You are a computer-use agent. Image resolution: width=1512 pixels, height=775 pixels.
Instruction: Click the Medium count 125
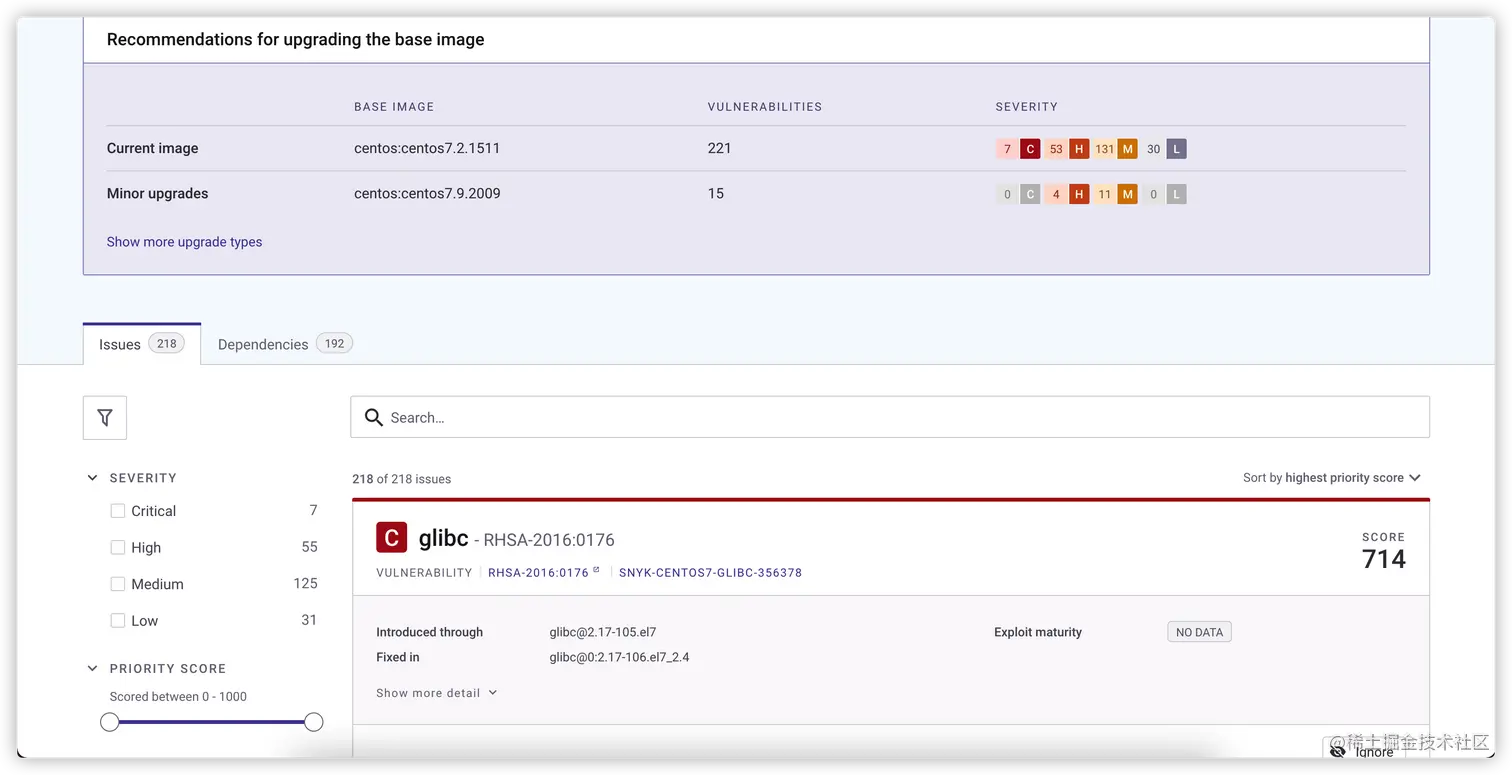(x=306, y=583)
